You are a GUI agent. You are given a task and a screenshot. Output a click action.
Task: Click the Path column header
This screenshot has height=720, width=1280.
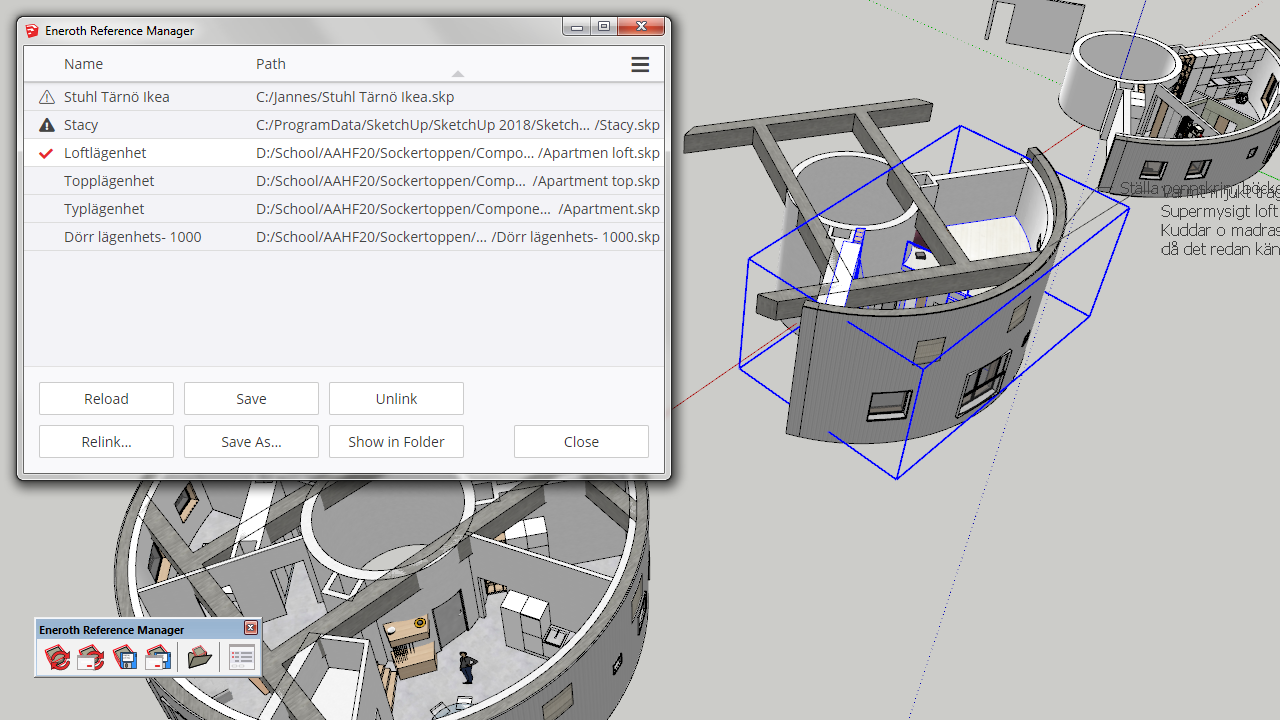pyautogui.click(x=270, y=63)
